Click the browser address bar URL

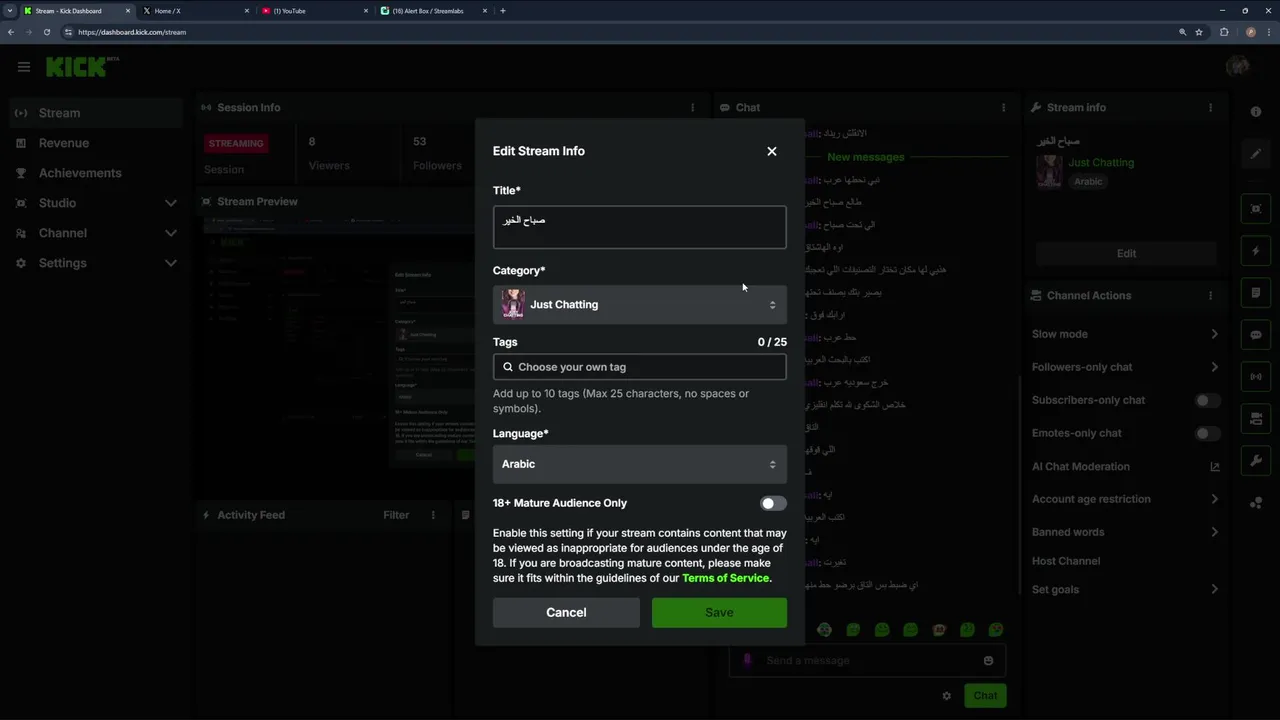(x=132, y=32)
